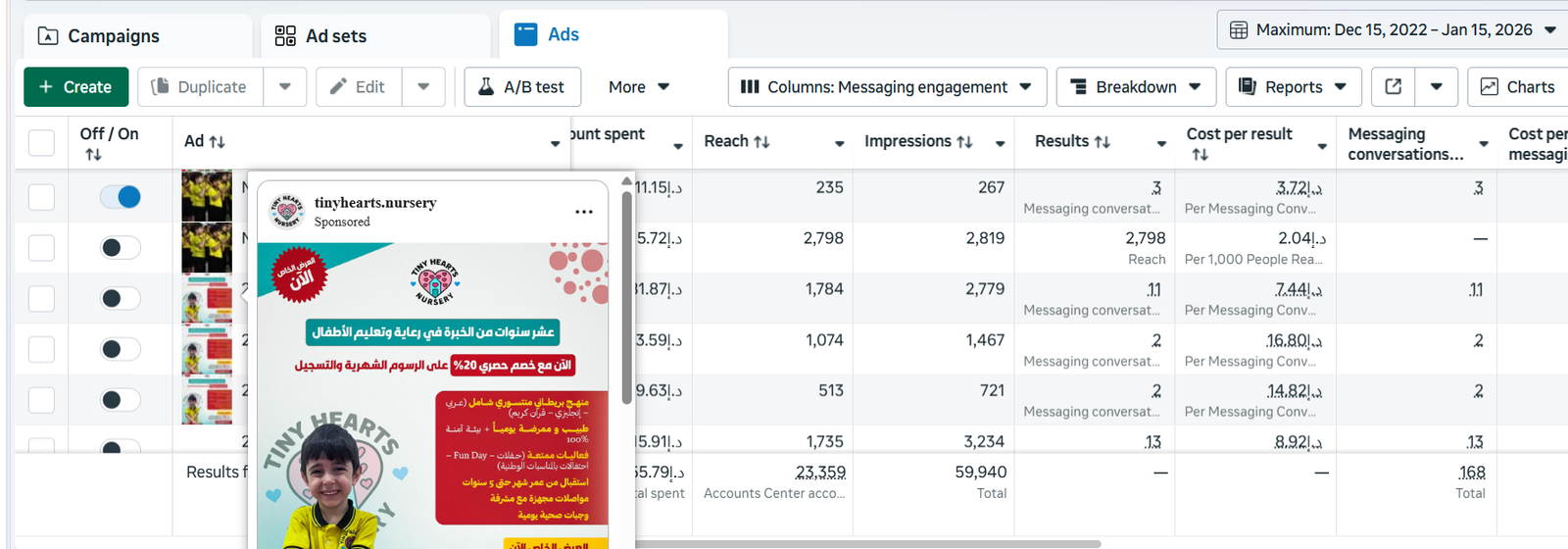This screenshot has width=1568, height=549.
Task: Expand the export options arrow
Action: click(x=1437, y=87)
